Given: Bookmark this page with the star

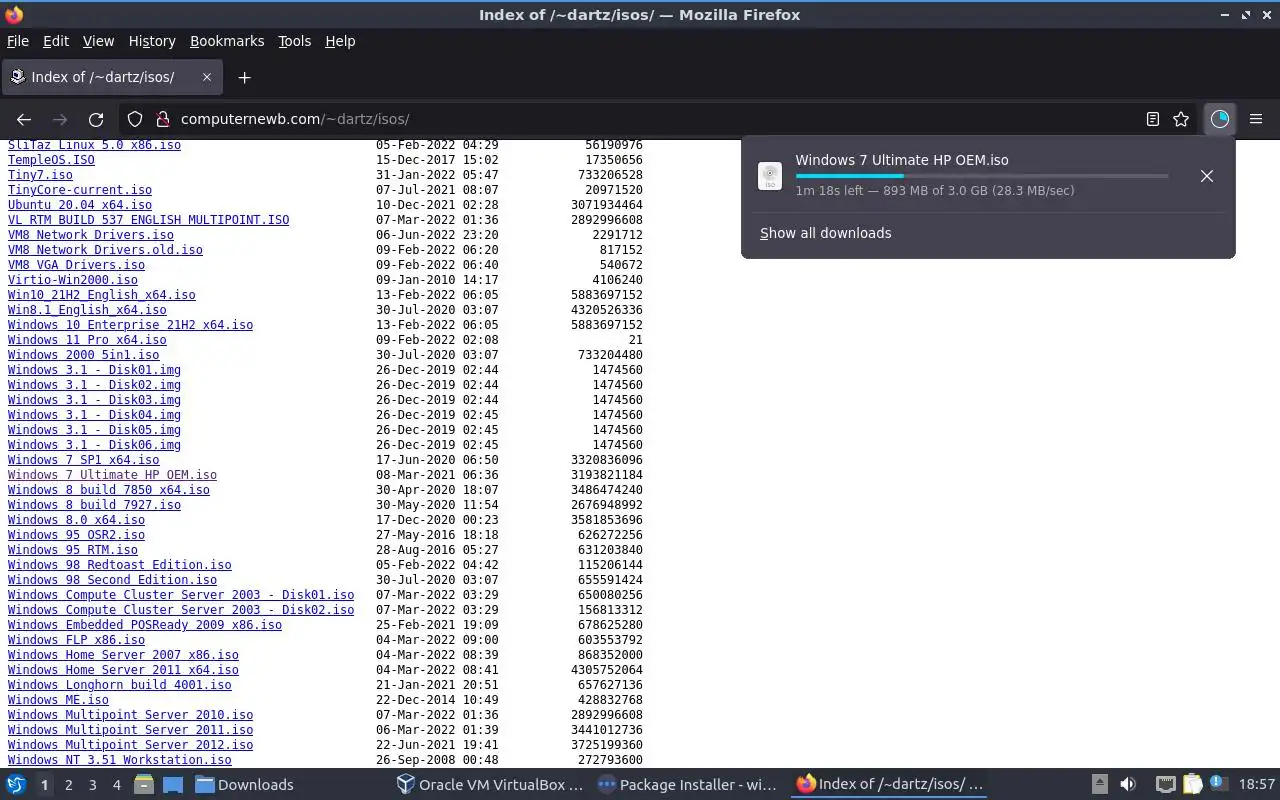Looking at the screenshot, I should pos(1181,119).
